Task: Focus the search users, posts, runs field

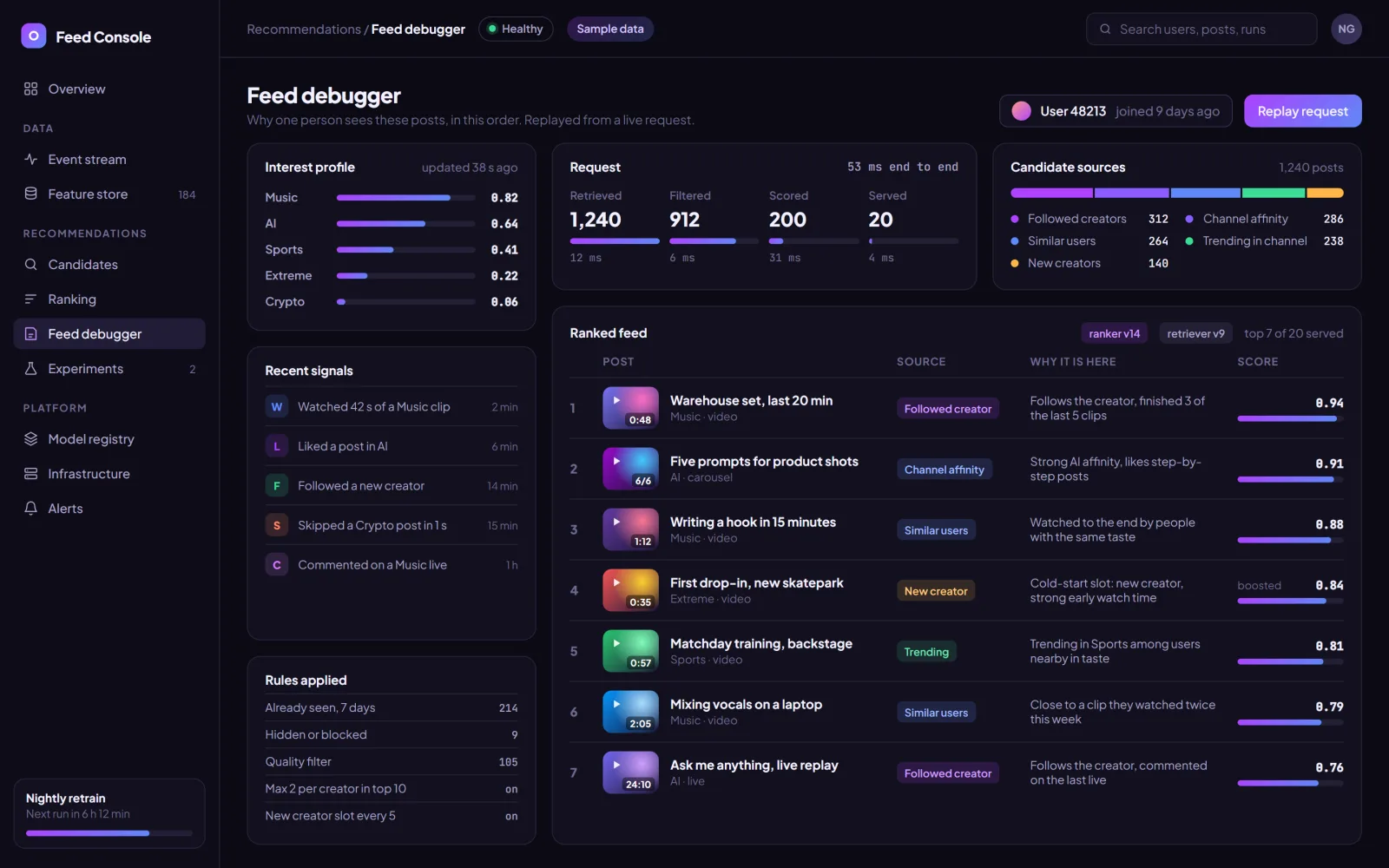Action: [1201, 29]
